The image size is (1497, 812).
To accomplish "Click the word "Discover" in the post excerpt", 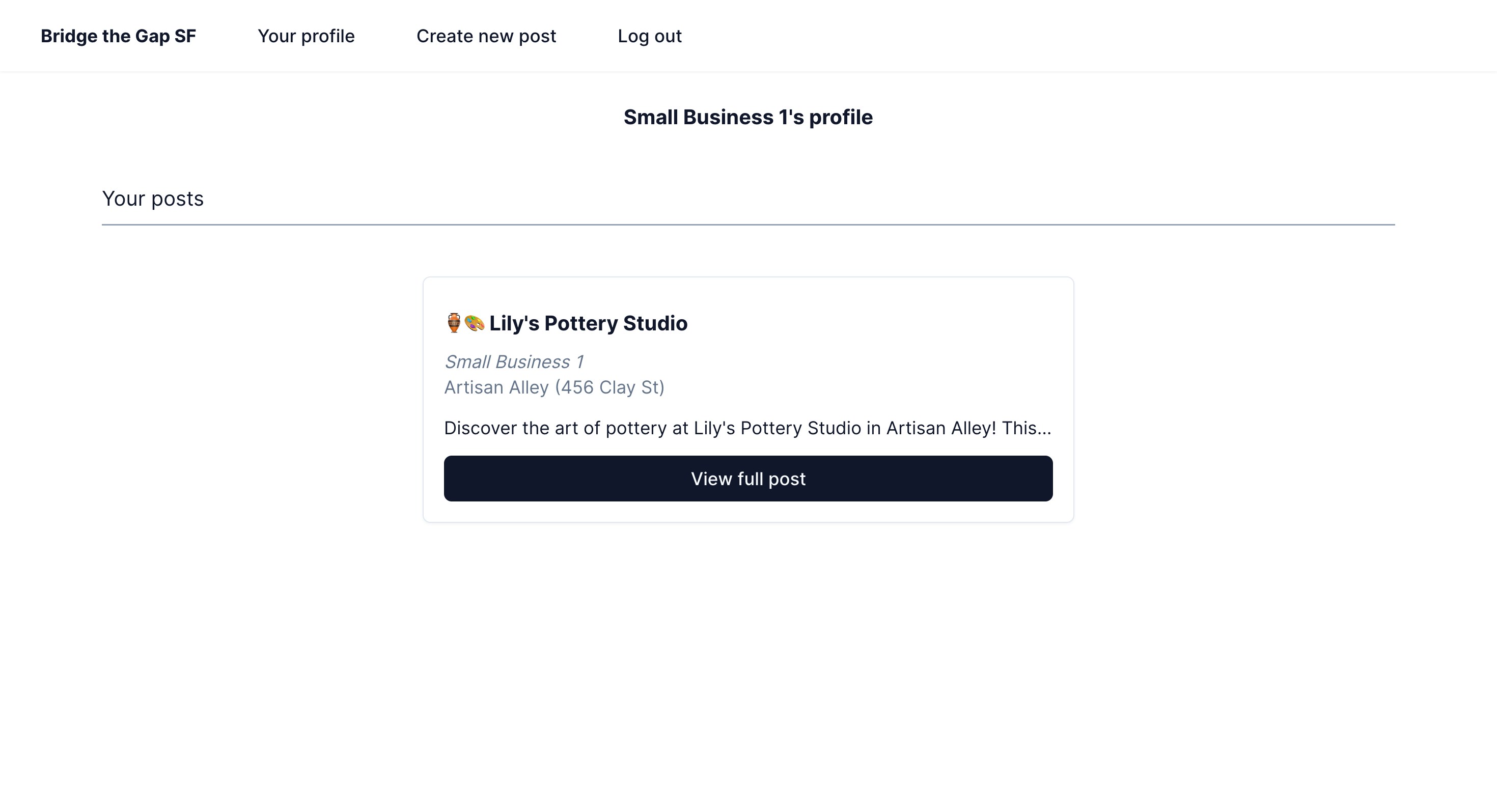I will pyautogui.click(x=480, y=428).
